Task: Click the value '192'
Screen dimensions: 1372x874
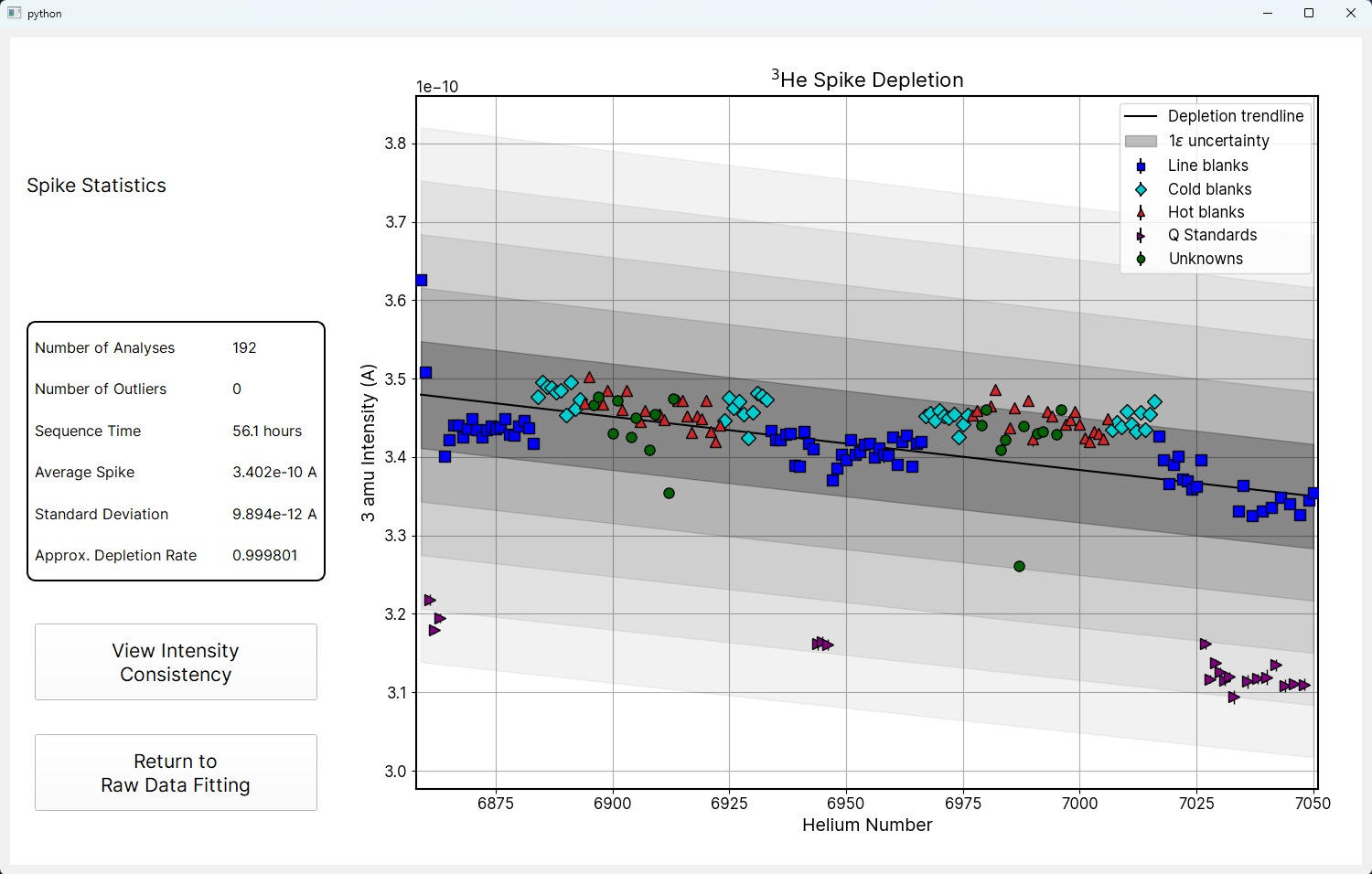Action: 244,347
